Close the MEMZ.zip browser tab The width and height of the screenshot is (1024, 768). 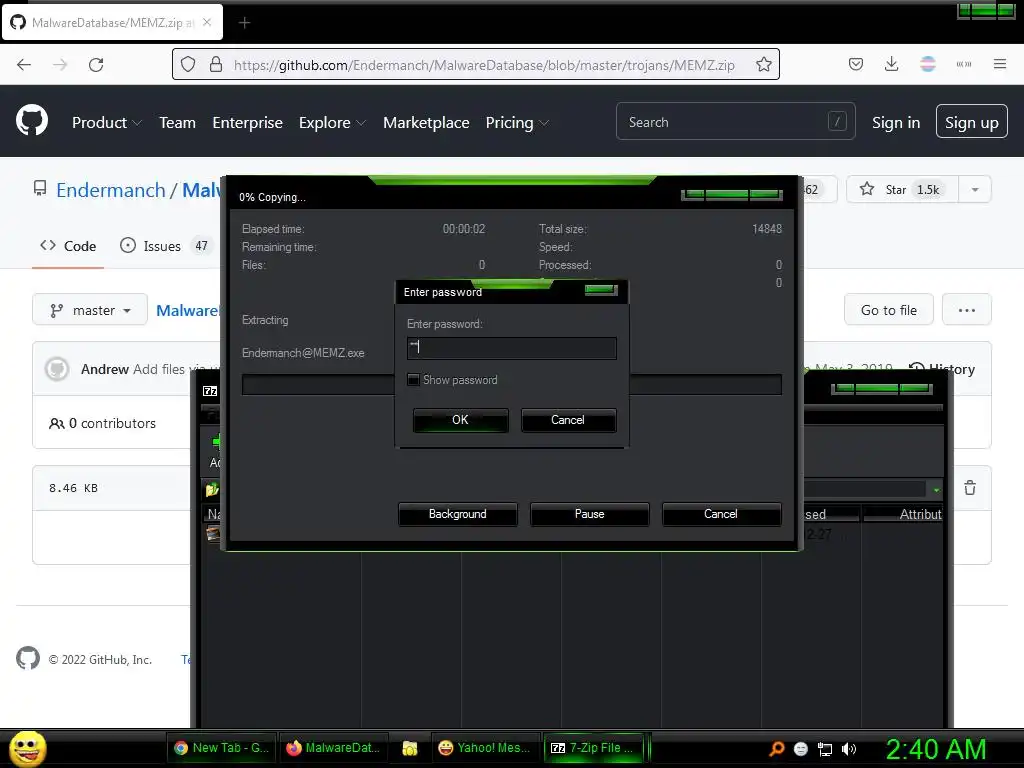click(207, 22)
